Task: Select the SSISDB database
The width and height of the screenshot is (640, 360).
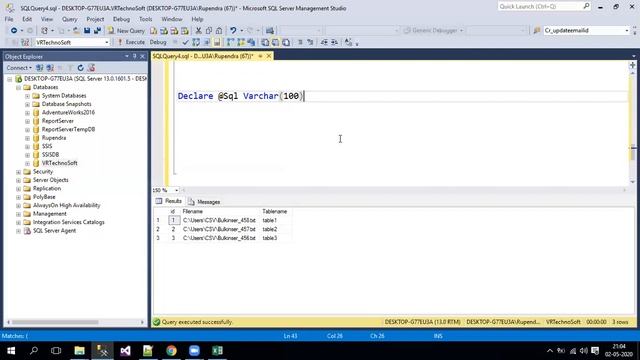Action: point(50,155)
